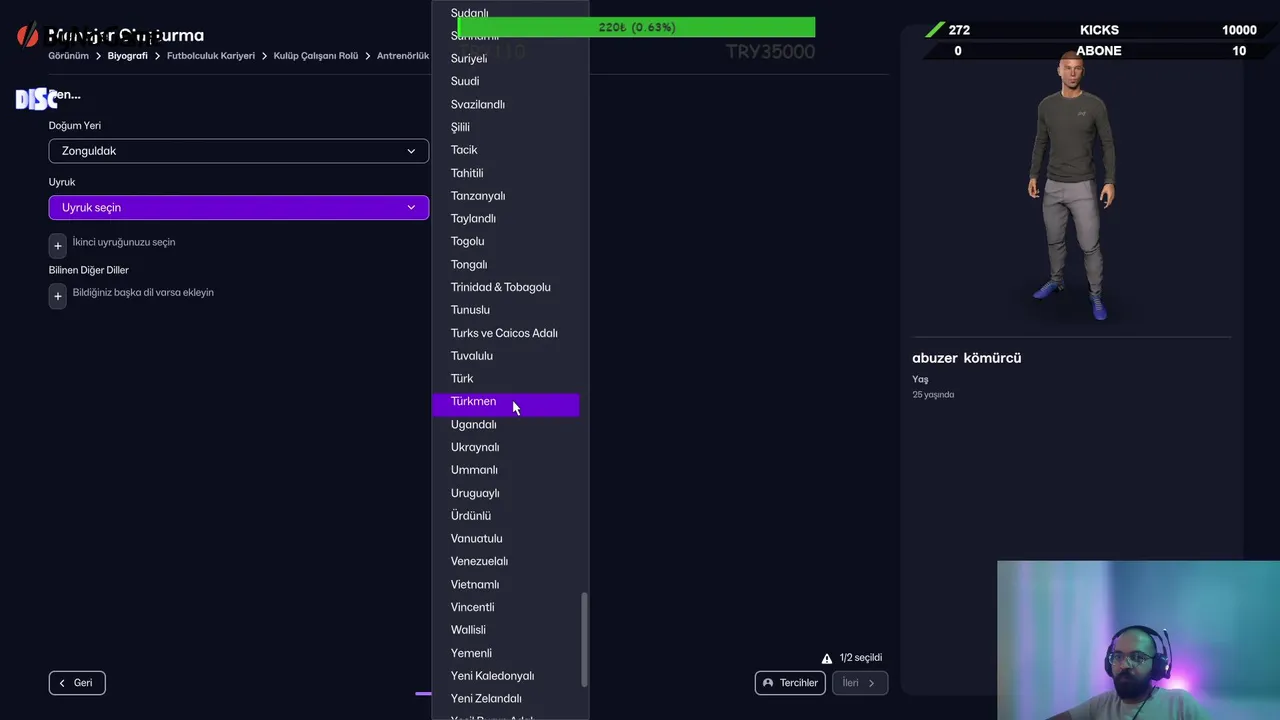
Task: Select Trinidad & Tobagolu from the list
Action: [x=505, y=287]
